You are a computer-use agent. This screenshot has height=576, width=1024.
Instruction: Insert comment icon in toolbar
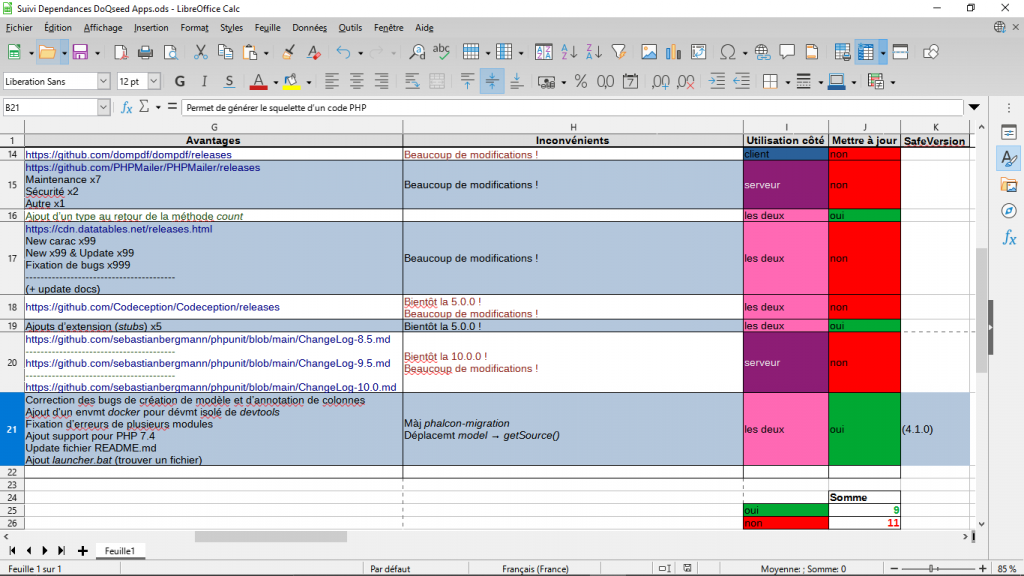click(x=787, y=52)
